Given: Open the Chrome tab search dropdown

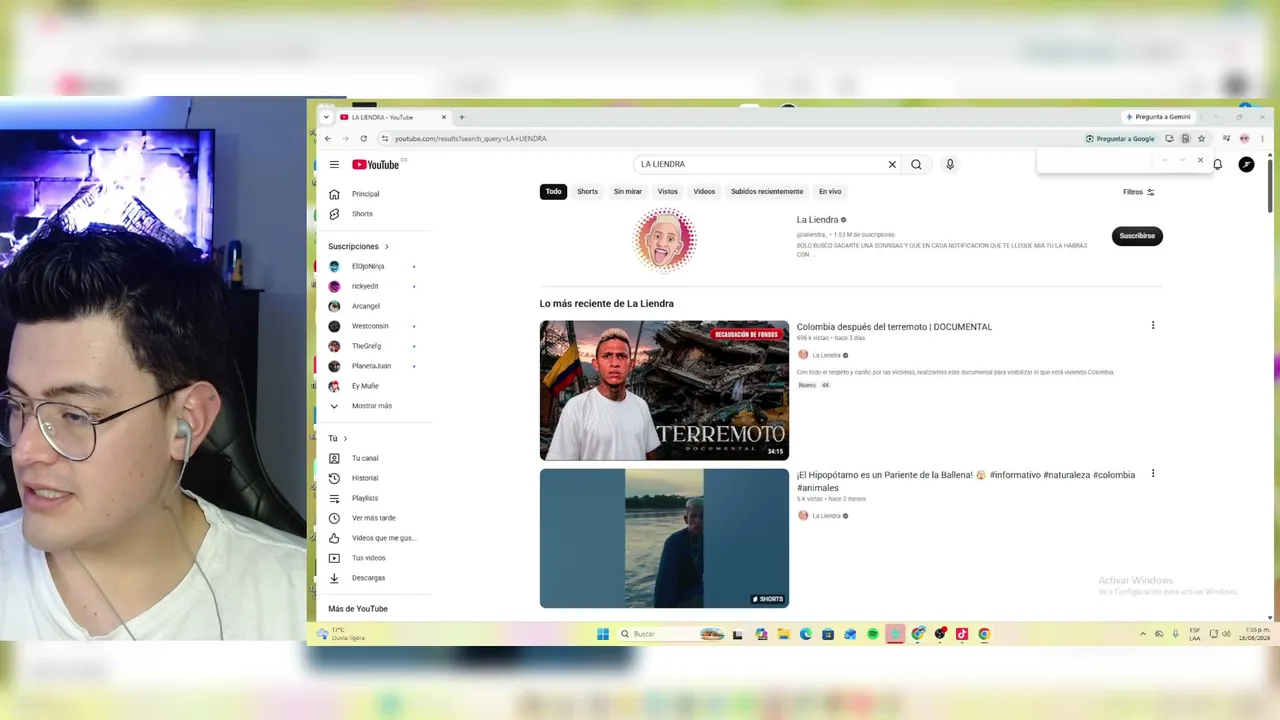Looking at the screenshot, I should coord(326,117).
